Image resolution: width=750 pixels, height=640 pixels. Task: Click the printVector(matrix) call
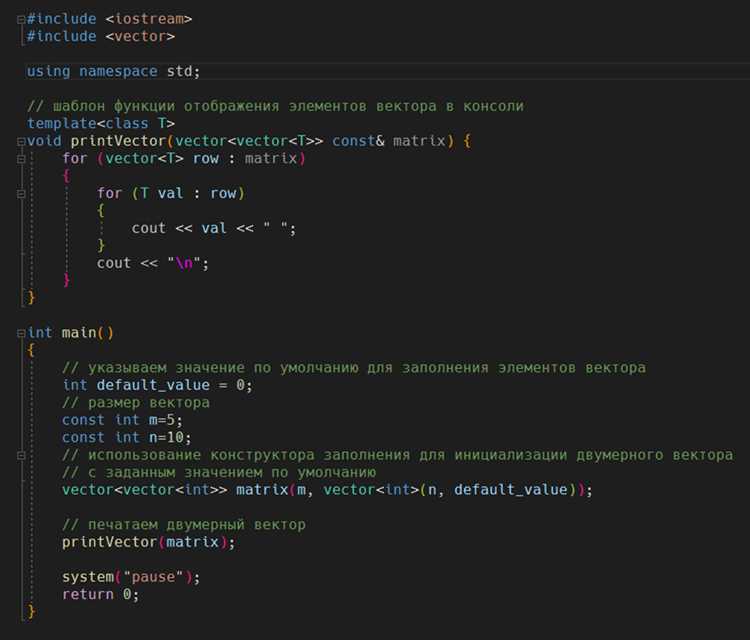pyautogui.click(x=149, y=542)
